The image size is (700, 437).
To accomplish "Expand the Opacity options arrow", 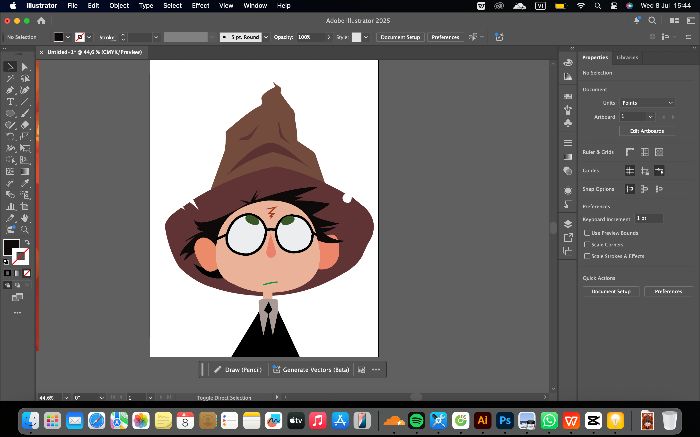I will (329, 37).
